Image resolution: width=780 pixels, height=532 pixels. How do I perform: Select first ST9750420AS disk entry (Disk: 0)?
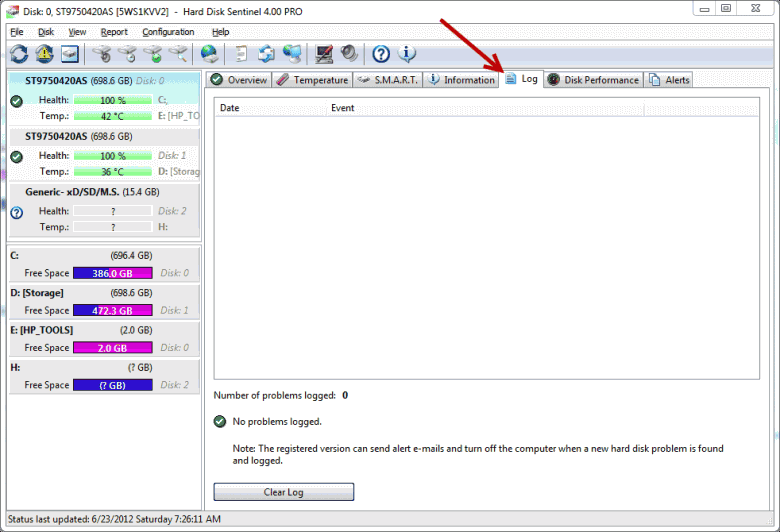(x=104, y=98)
